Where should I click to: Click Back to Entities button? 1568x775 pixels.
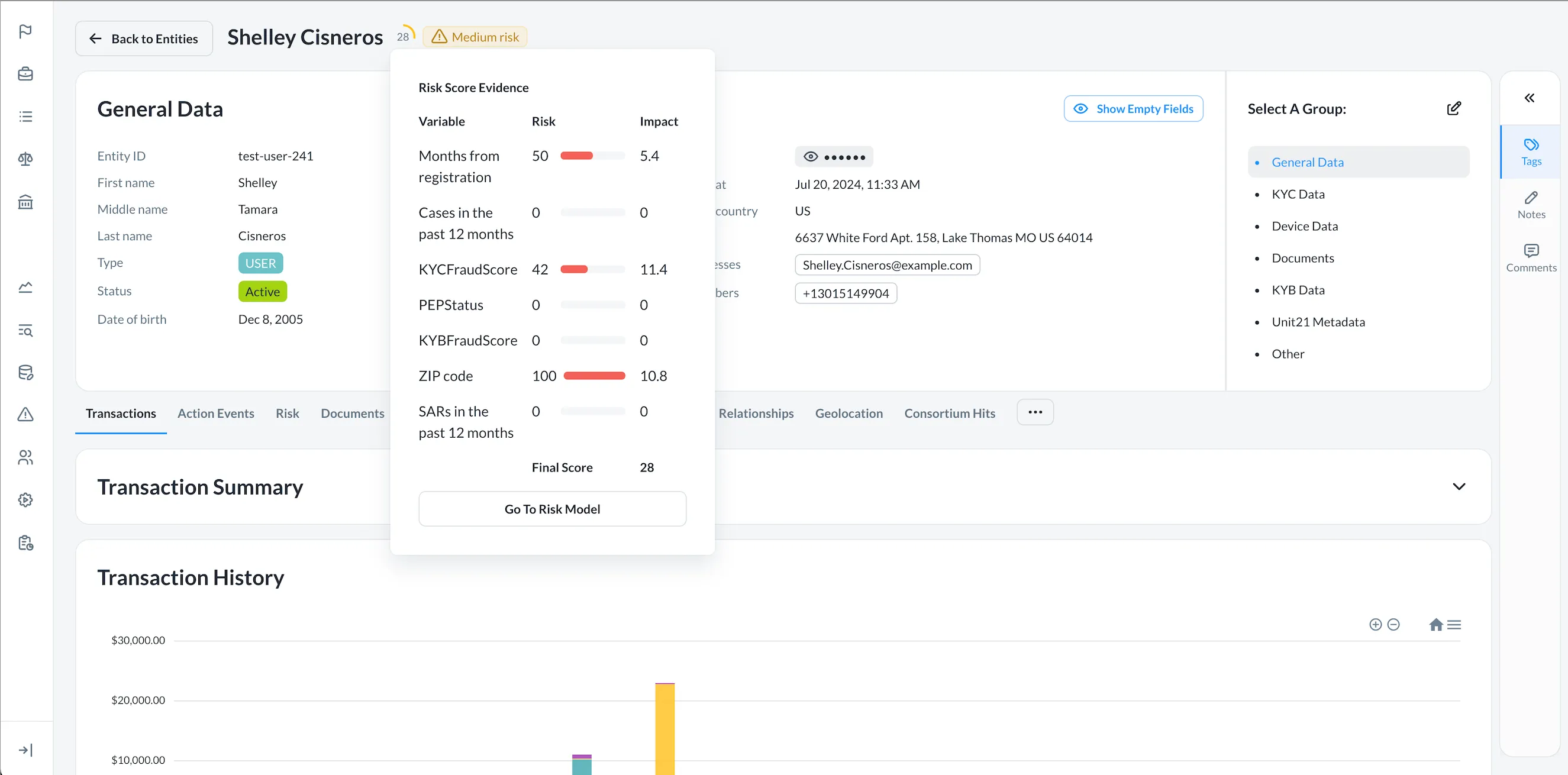144,38
